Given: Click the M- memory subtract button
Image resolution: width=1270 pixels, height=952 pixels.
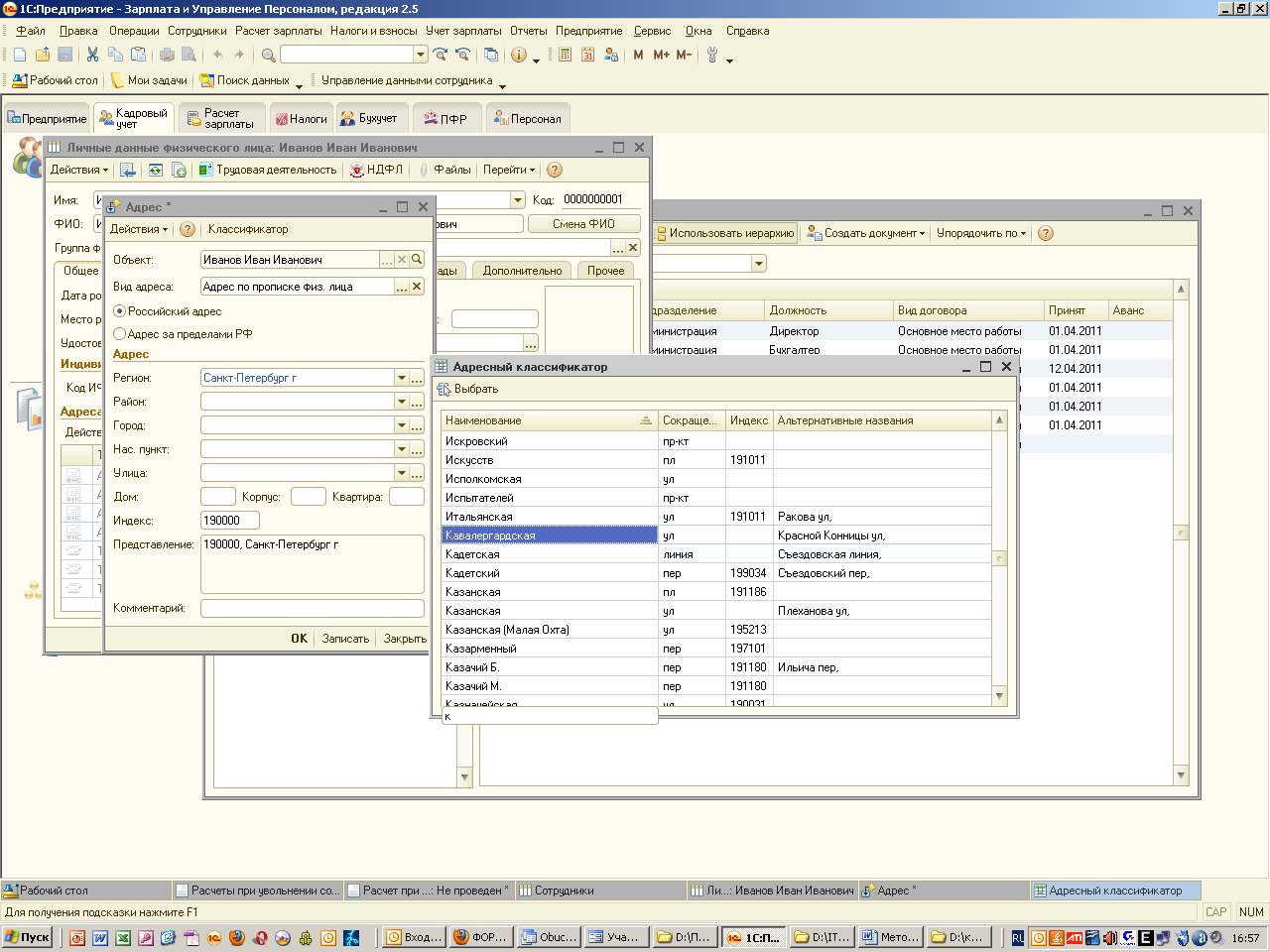Looking at the screenshot, I should click(x=684, y=55).
